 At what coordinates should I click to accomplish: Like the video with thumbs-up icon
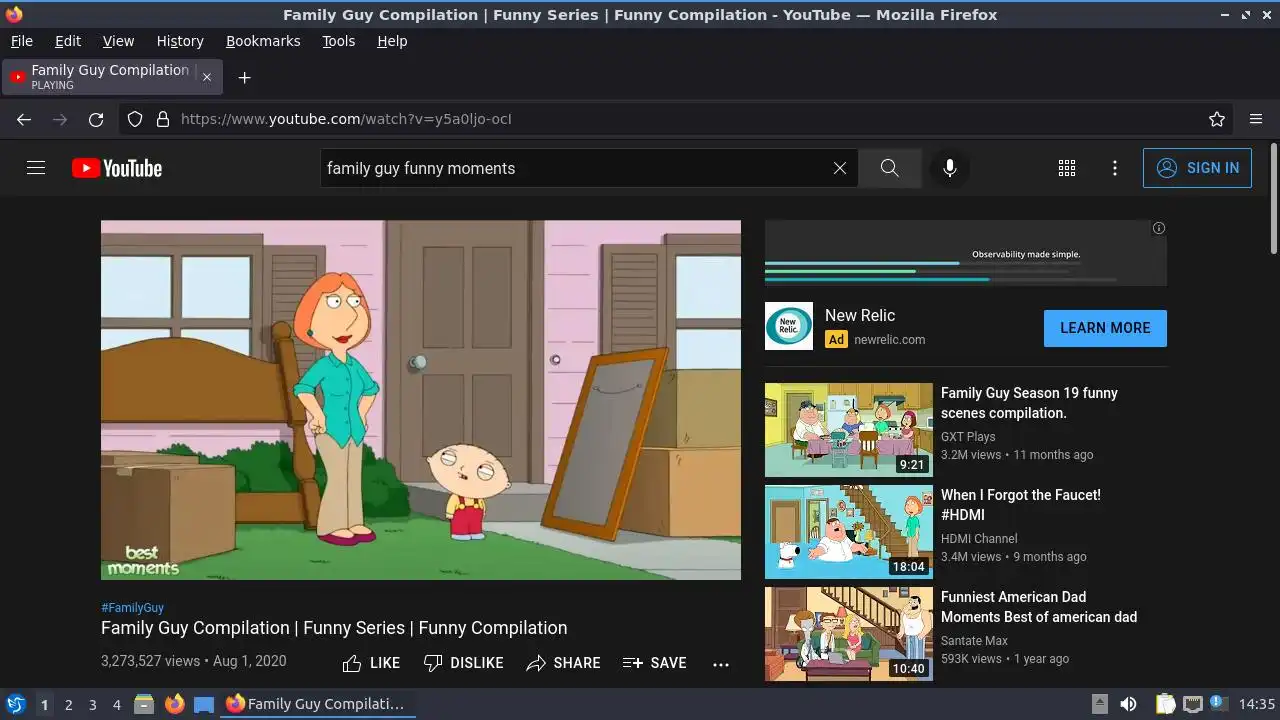pyautogui.click(x=371, y=663)
